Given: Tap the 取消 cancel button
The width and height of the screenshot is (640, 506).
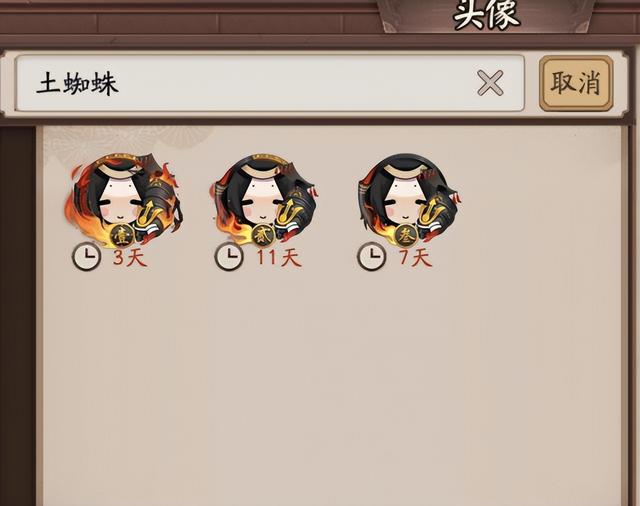Looking at the screenshot, I should tap(576, 83).
